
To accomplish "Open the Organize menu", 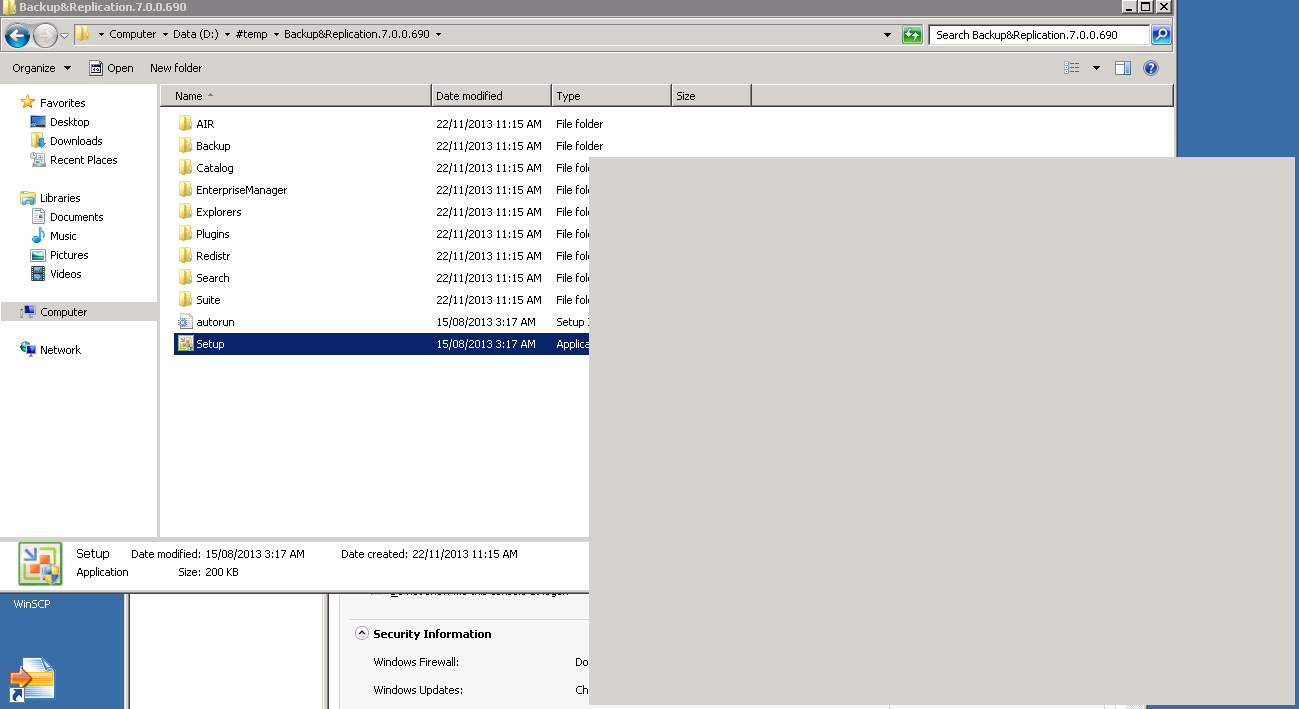I will [41, 68].
